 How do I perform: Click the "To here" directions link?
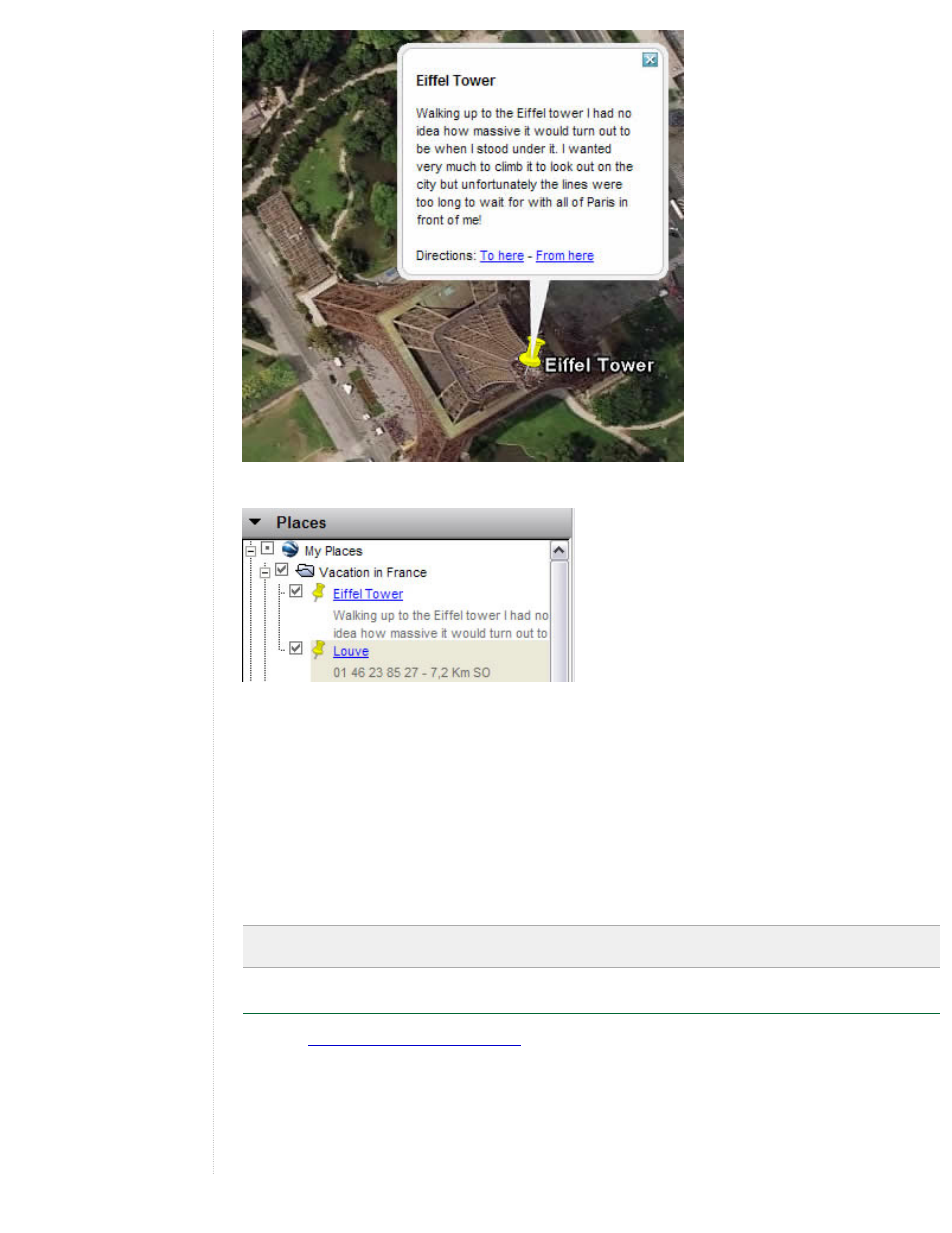pyautogui.click(x=501, y=256)
